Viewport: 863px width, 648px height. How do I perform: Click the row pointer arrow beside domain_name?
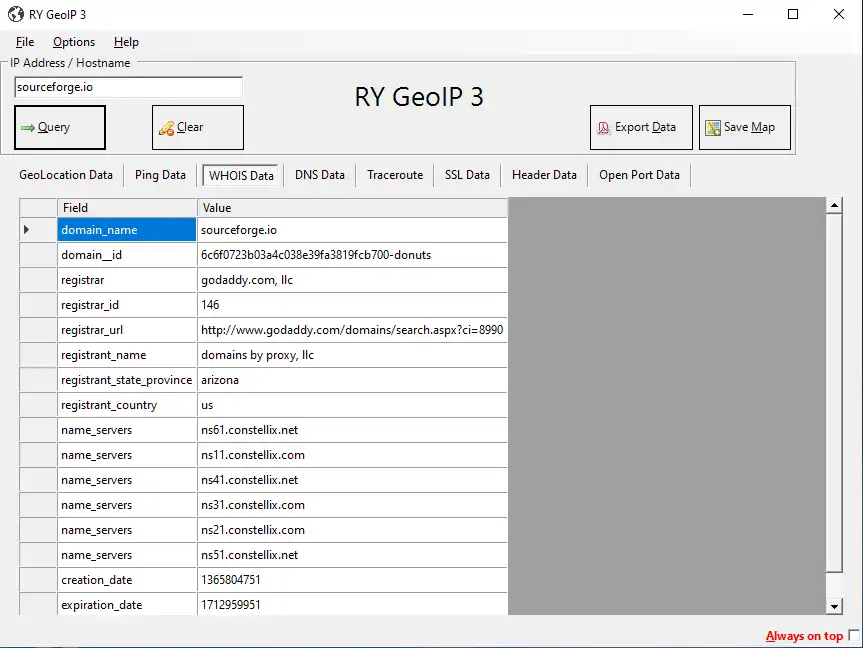click(26, 230)
